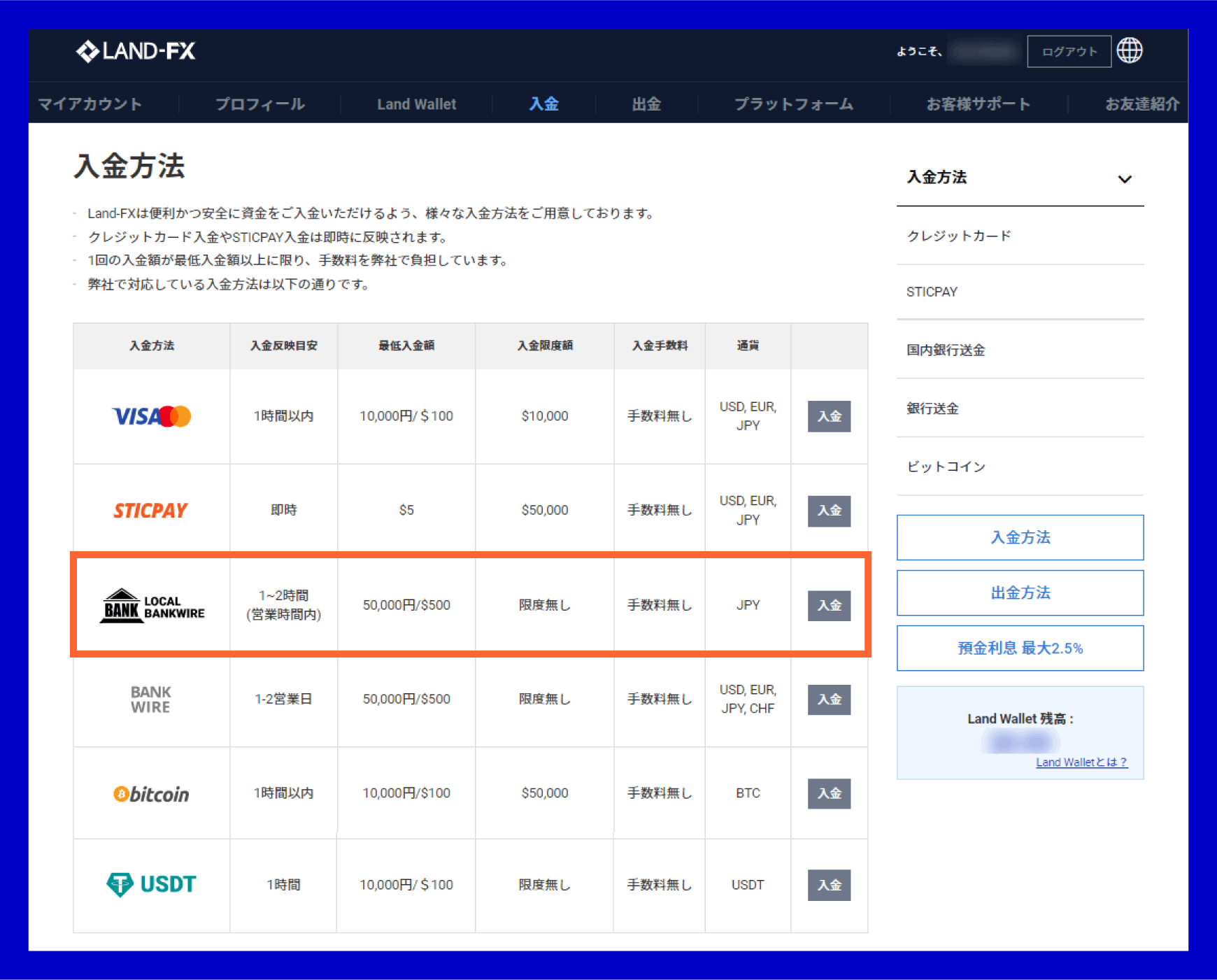Click 入金 button in Local Bankwire row

click(830, 606)
